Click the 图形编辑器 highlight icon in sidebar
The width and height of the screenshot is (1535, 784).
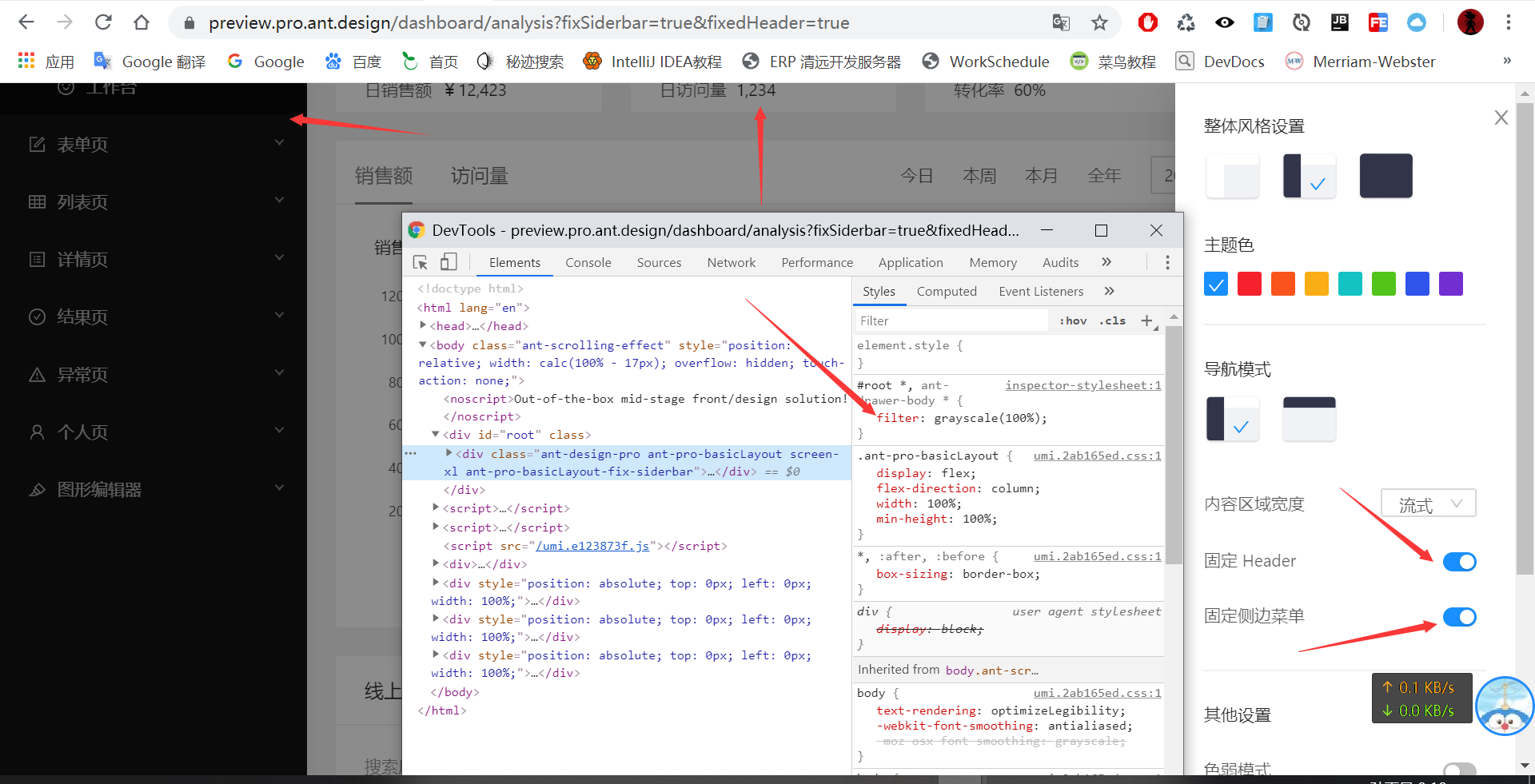pos(37,490)
